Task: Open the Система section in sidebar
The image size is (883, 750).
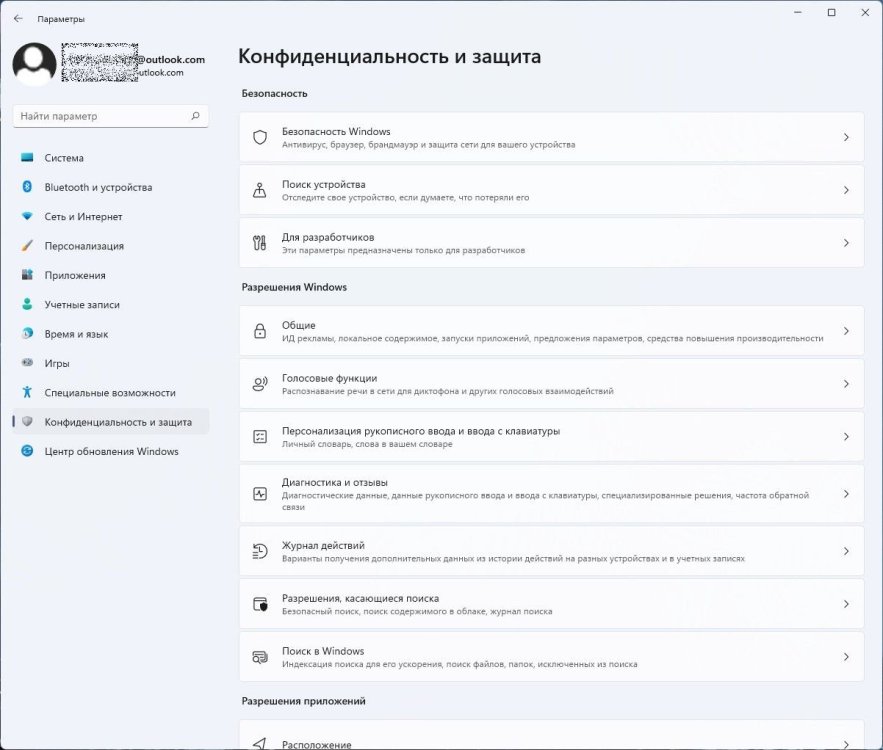Action: click(x=64, y=158)
